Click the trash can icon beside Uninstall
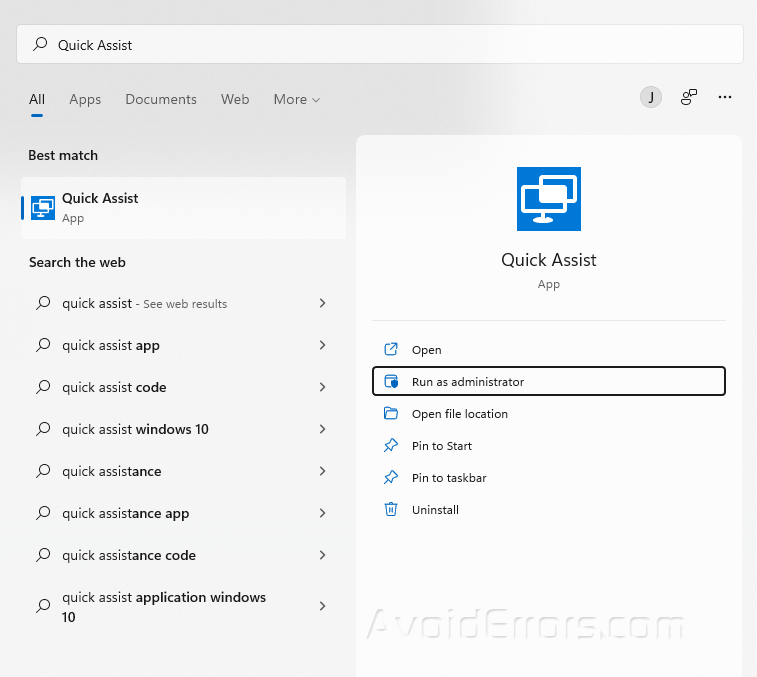 pos(391,509)
